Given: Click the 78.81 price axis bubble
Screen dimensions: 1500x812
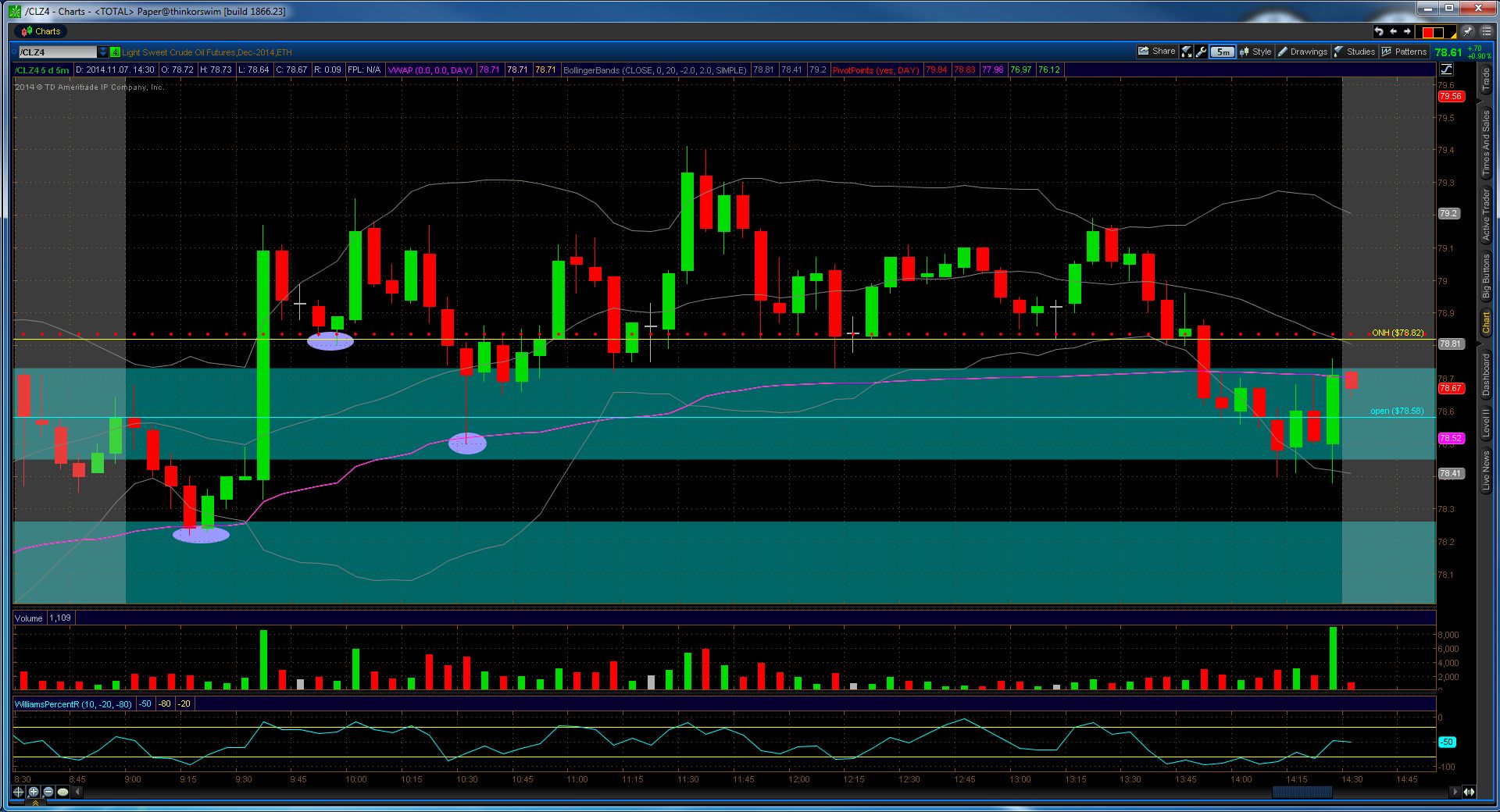Looking at the screenshot, I should pos(1451,344).
